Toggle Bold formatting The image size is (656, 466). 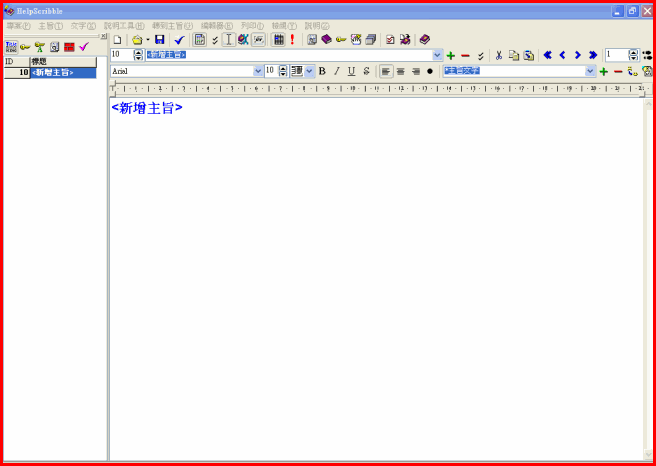click(x=322, y=71)
